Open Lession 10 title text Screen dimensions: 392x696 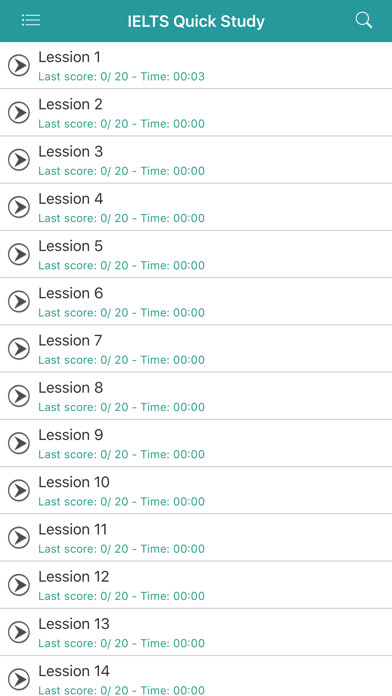click(74, 482)
